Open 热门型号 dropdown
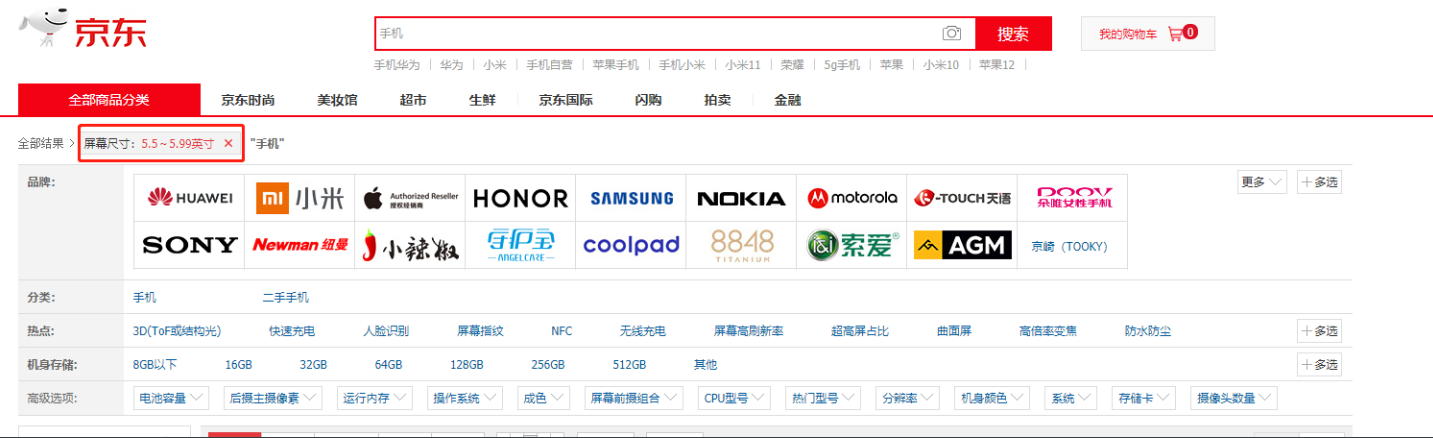 (825, 398)
